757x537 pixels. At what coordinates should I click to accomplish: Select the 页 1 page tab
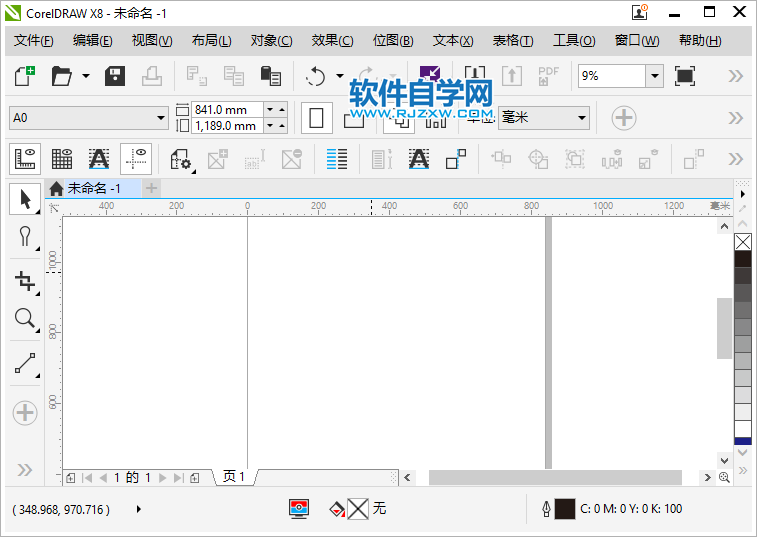pos(234,477)
